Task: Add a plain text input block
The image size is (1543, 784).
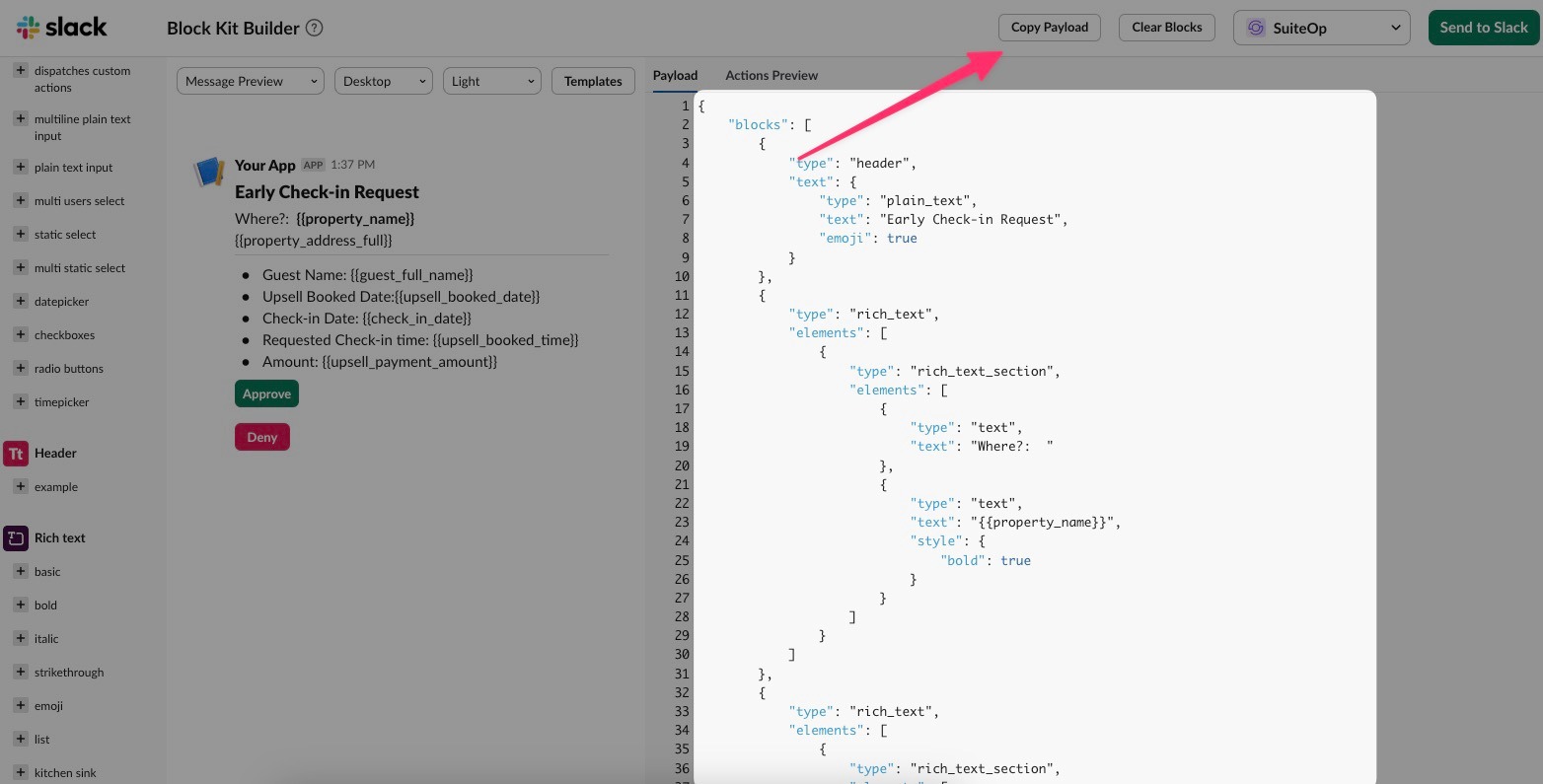Action: 21,167
